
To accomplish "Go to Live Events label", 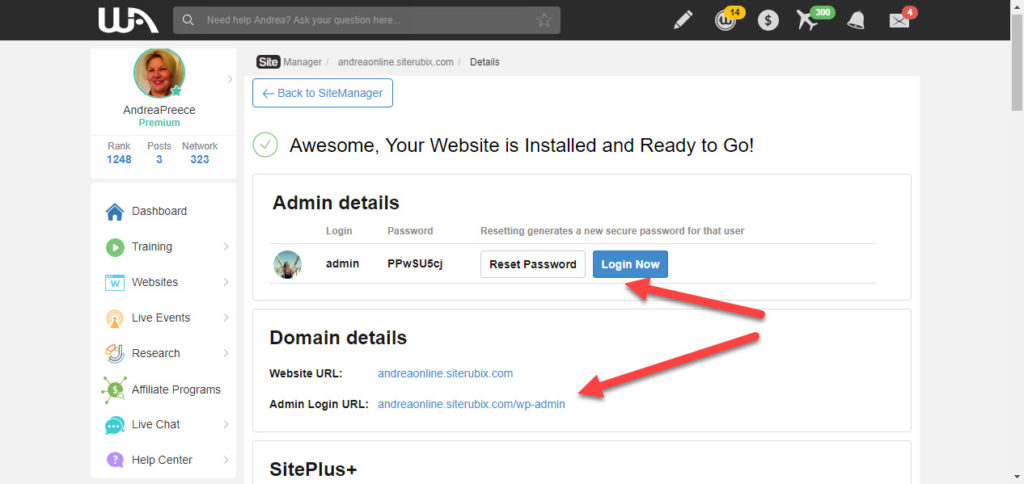I will pos(161,318).
